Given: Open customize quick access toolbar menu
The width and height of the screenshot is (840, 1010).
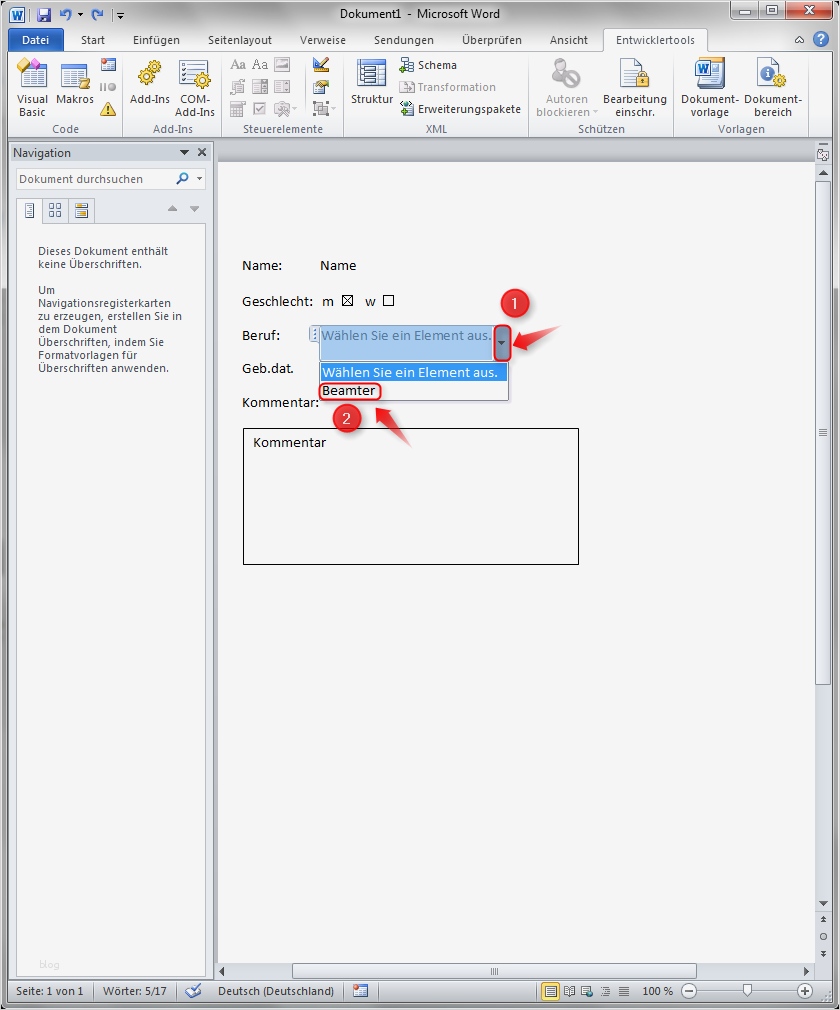Looking at the screenshot, I should (x=120, y=15).
